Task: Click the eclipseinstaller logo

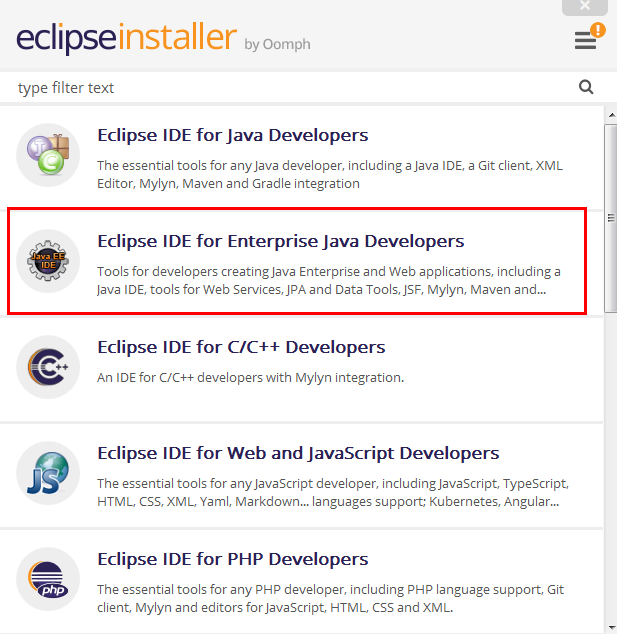Action: (126, 38)
